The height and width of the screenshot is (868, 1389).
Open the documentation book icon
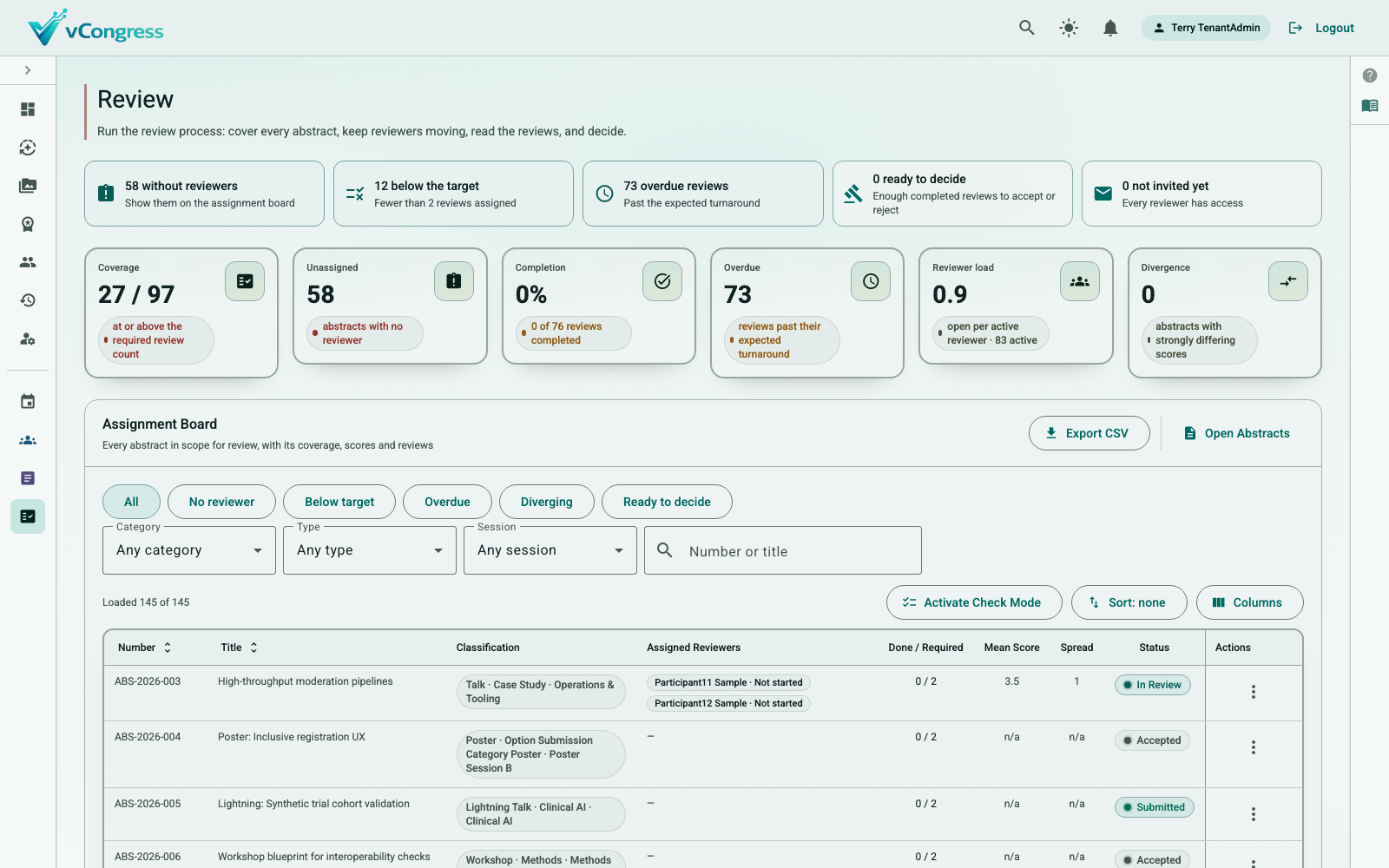point(1370,106)
